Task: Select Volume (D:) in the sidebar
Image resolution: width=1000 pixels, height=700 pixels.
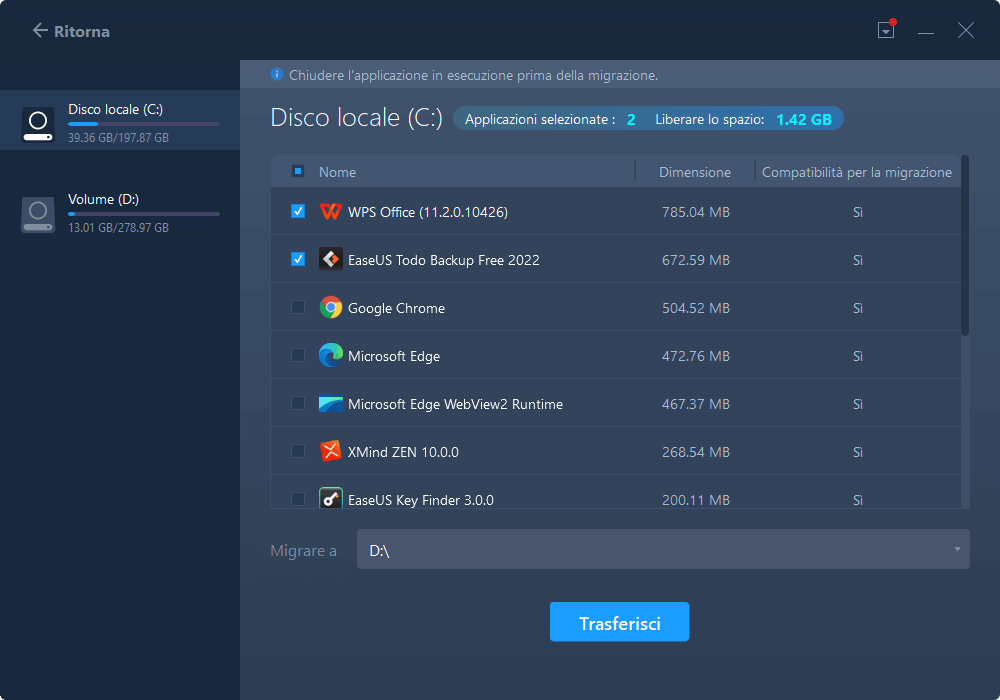Action: pos(120,214)
